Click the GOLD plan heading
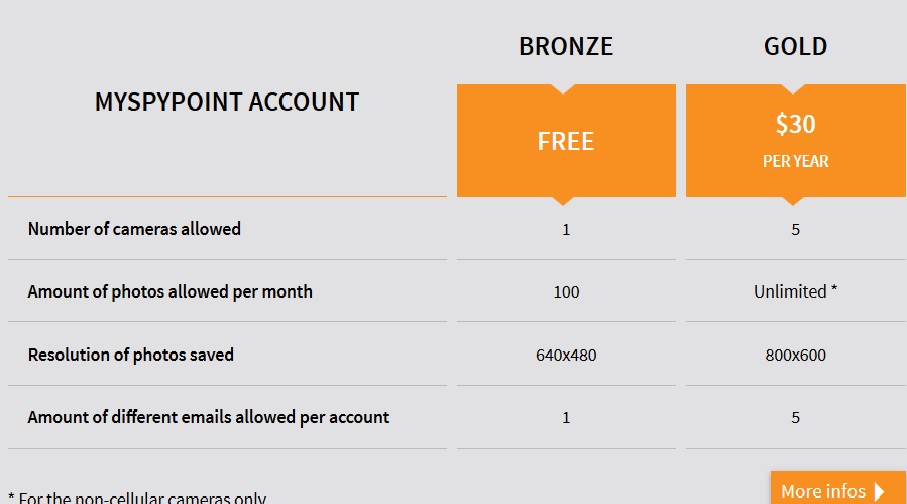The image size is (907, 504). [795, 46]
